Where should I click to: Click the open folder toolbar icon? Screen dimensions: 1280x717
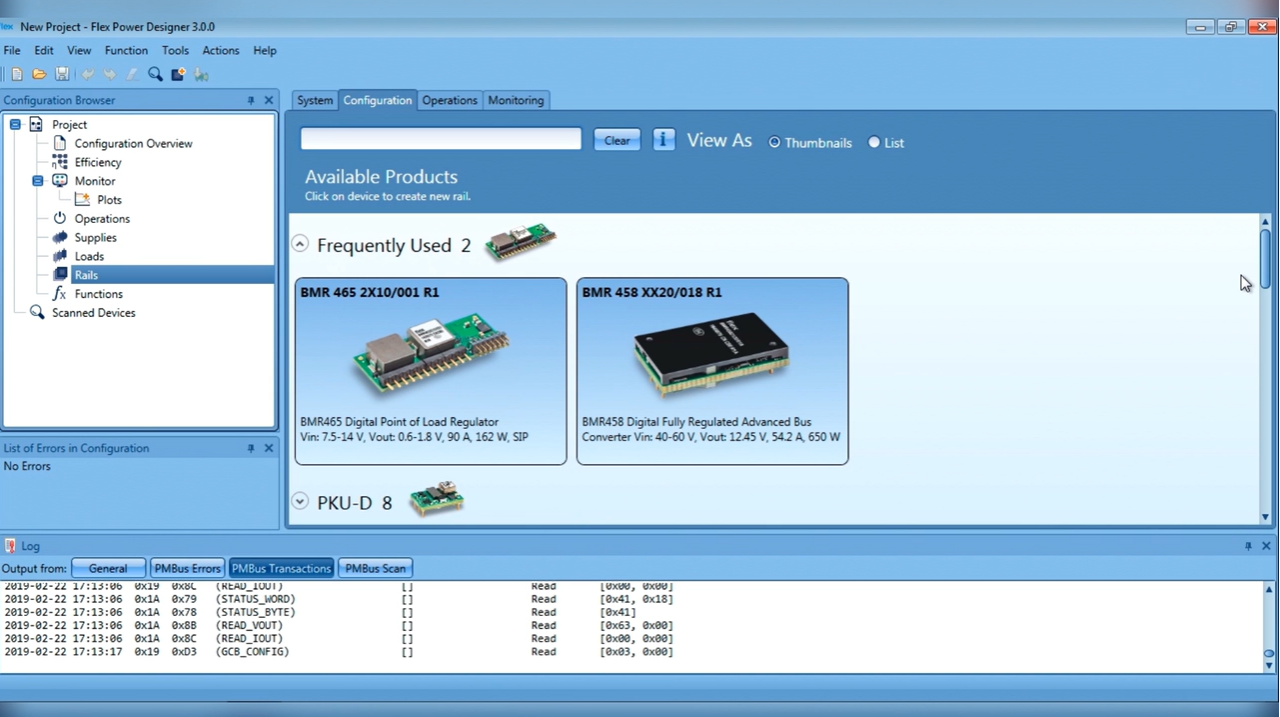point(39,74)
